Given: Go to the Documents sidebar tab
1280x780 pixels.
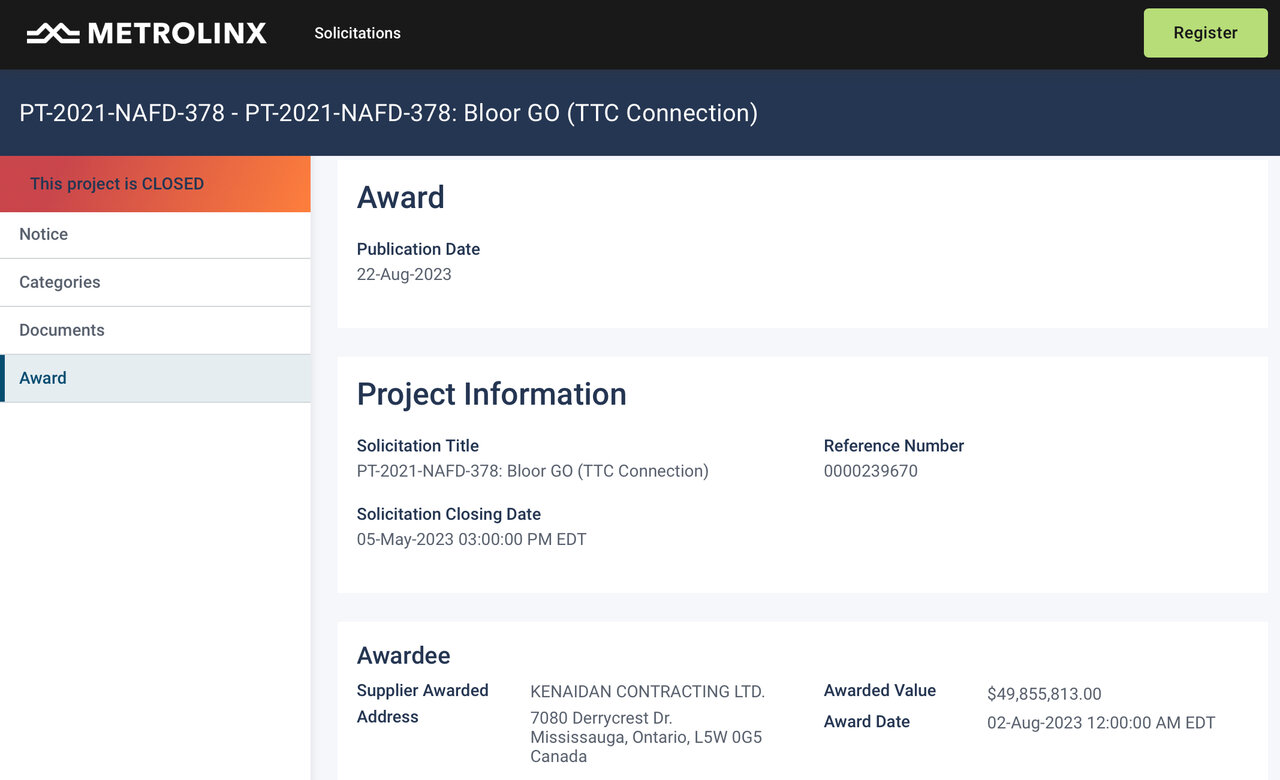Looking at the screenshot, I should 62,330.
